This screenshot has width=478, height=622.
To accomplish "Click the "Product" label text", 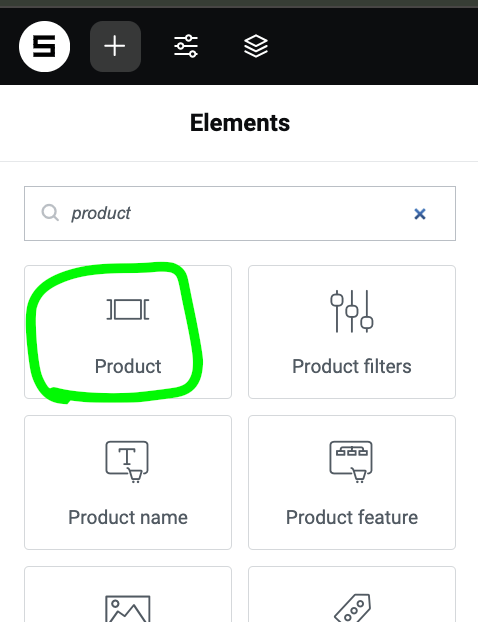I will [128, 366].
